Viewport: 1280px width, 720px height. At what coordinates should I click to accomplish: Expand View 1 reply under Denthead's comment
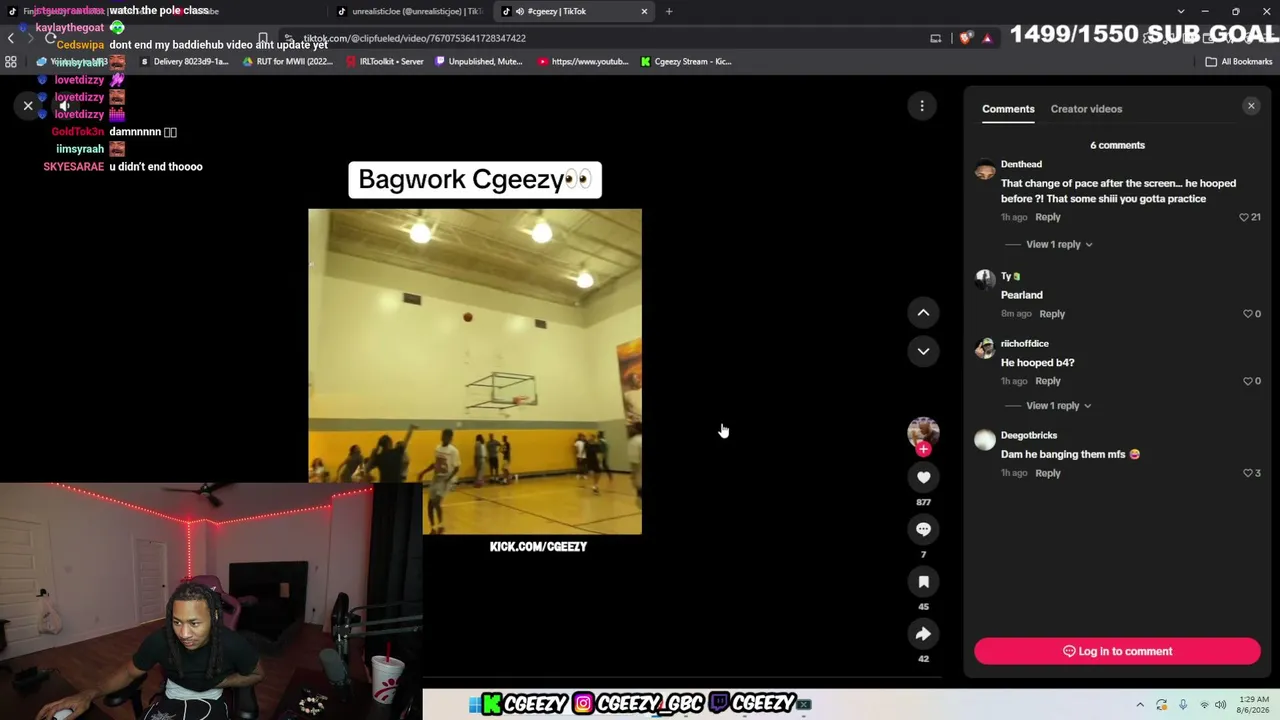1059,244
